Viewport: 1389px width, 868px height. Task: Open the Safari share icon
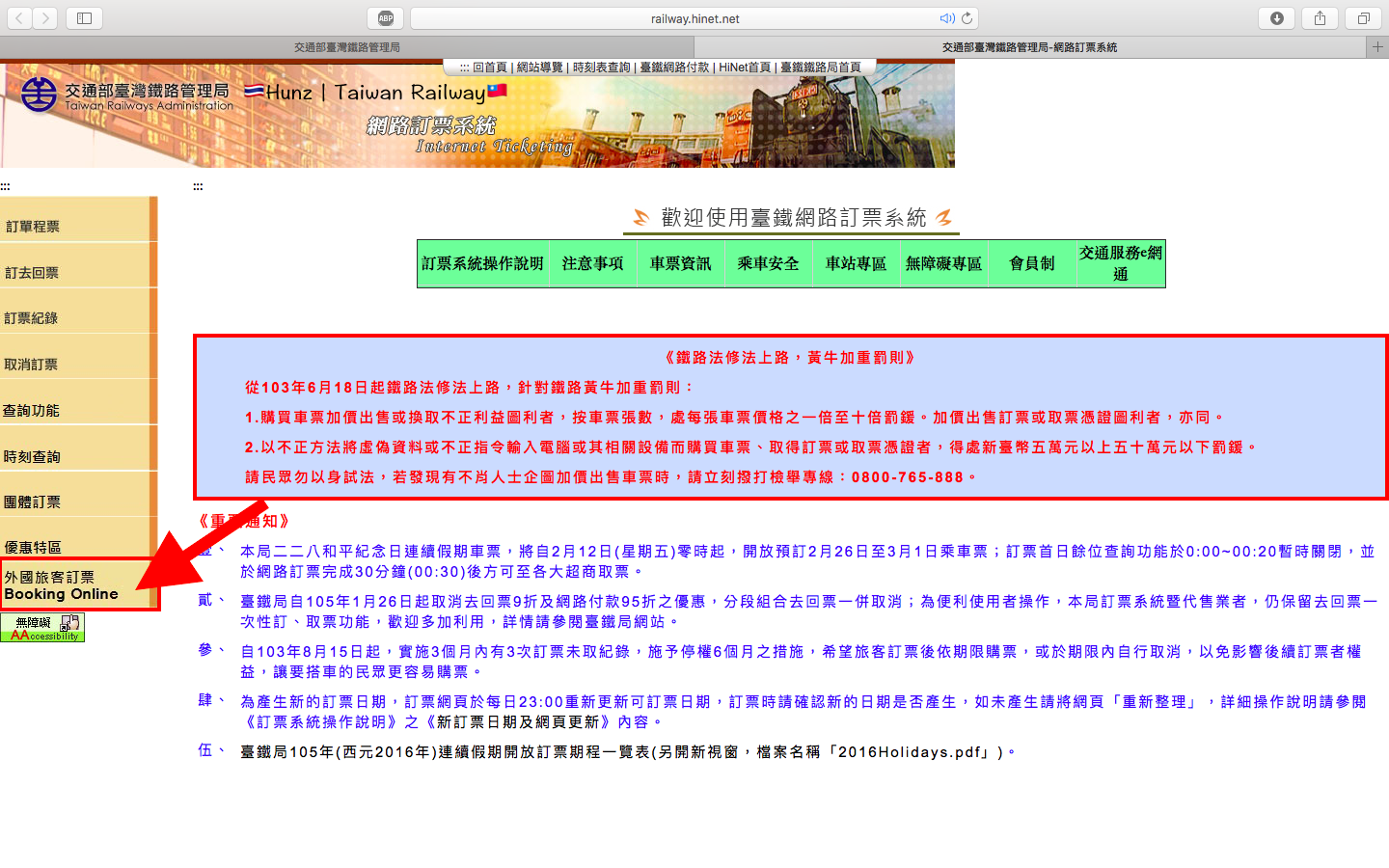point(1321,18)
